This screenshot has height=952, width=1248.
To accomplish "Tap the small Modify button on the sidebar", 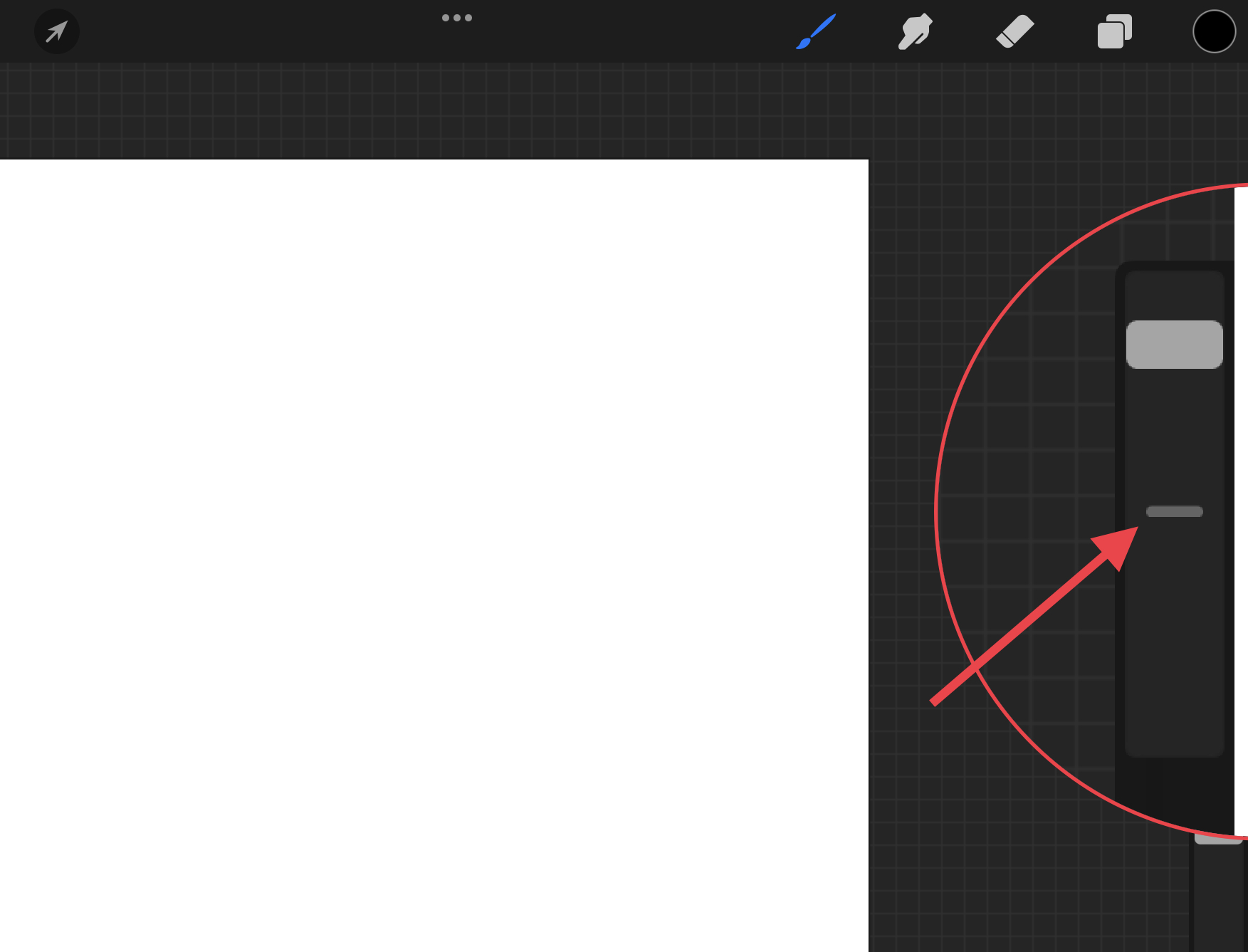I will click(x=1174, y=511).
